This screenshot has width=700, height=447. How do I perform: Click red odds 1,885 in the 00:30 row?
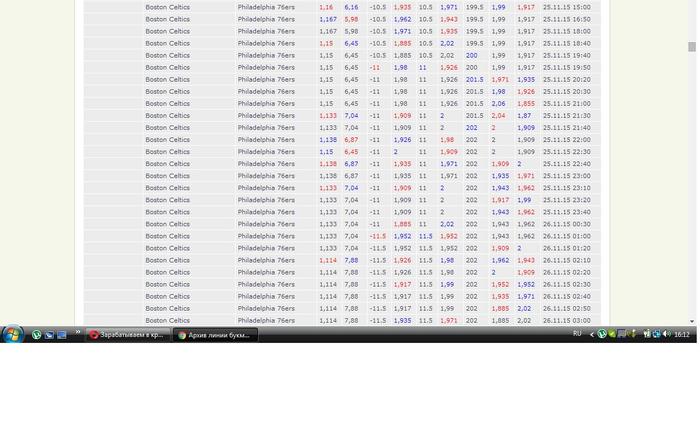(402, 224)
